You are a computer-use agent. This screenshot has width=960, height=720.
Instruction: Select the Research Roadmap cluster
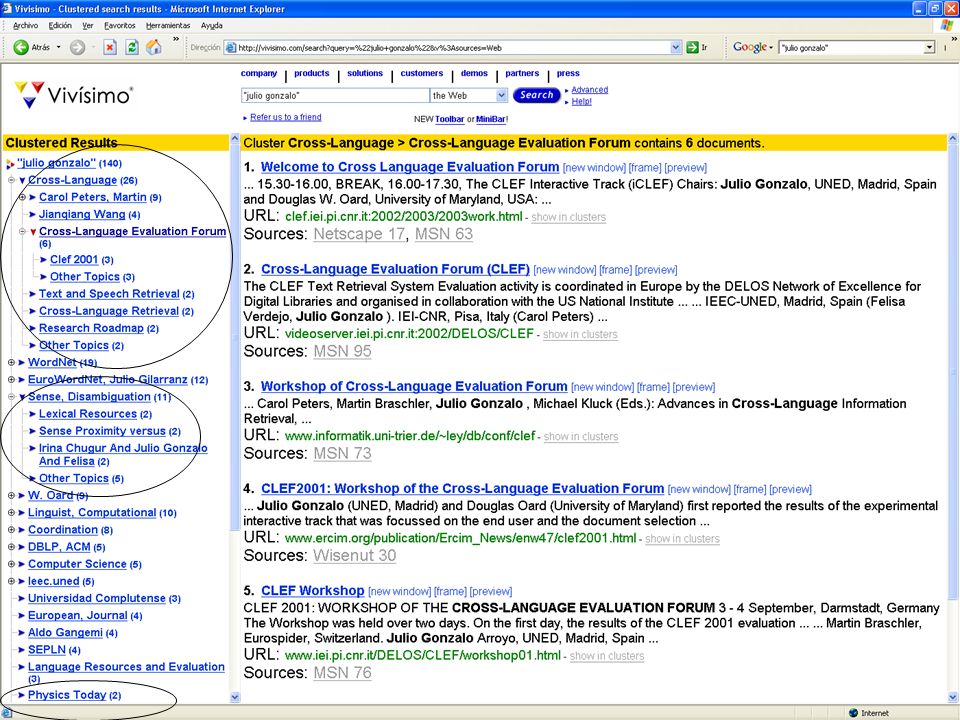click(91, 328)
